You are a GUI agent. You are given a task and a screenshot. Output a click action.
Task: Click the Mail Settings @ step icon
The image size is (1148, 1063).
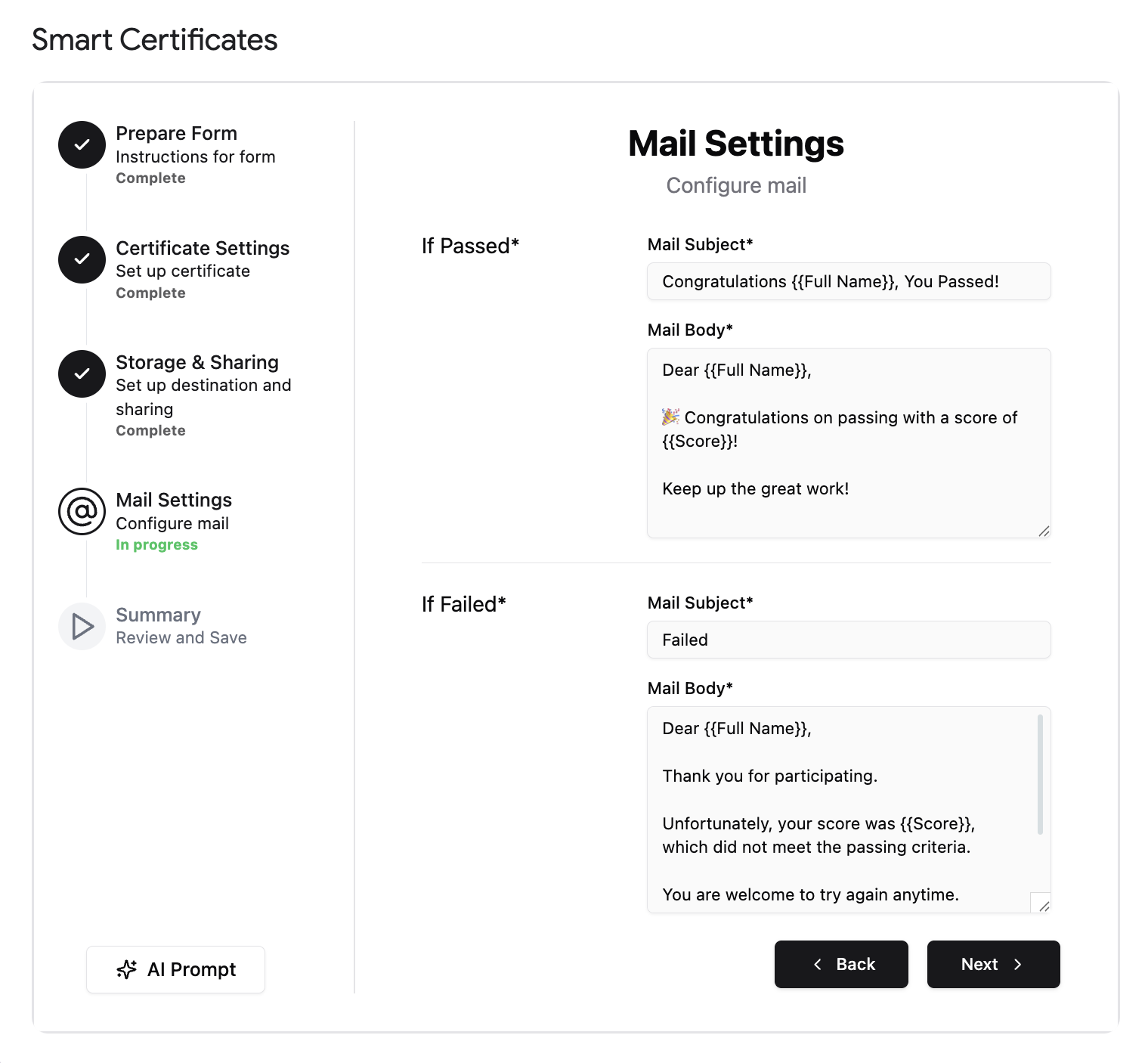tap(82, 511)
